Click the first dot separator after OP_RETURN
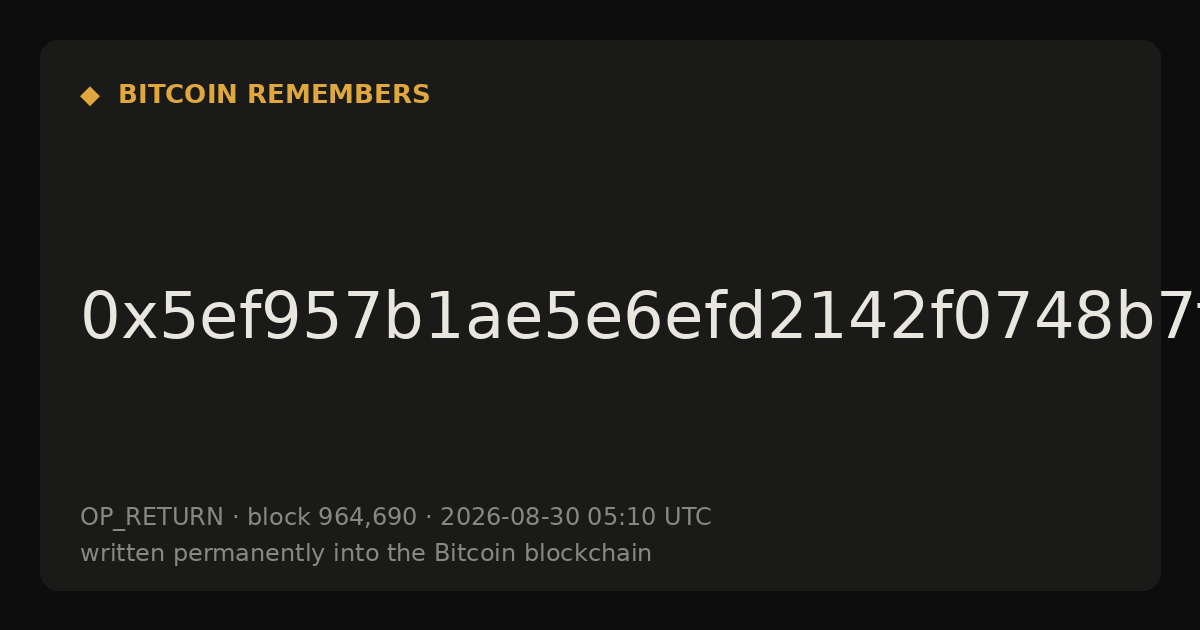The image size is (1200, 630). coord(236,518)
